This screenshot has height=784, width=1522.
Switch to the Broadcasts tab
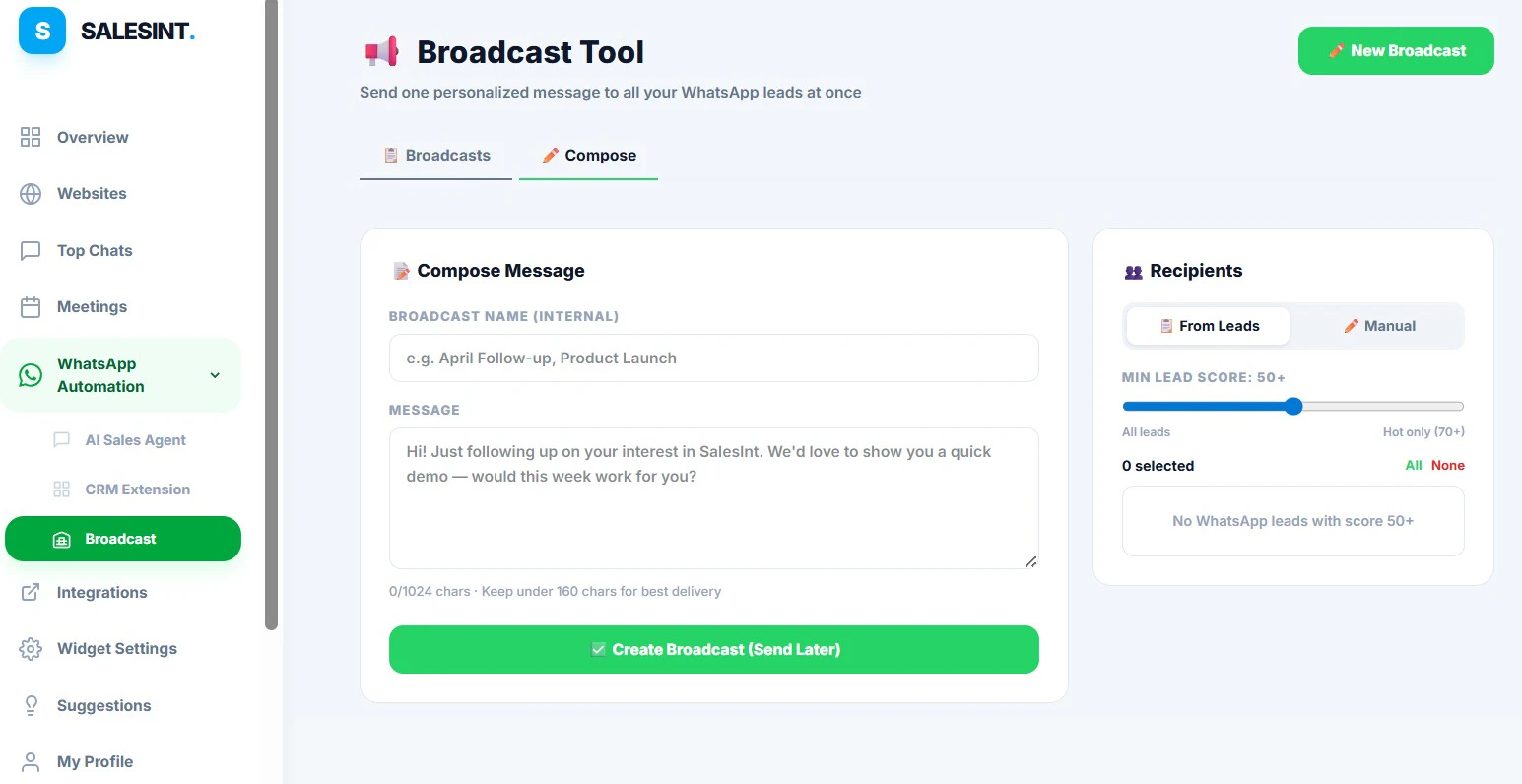(x=435, y=156)
